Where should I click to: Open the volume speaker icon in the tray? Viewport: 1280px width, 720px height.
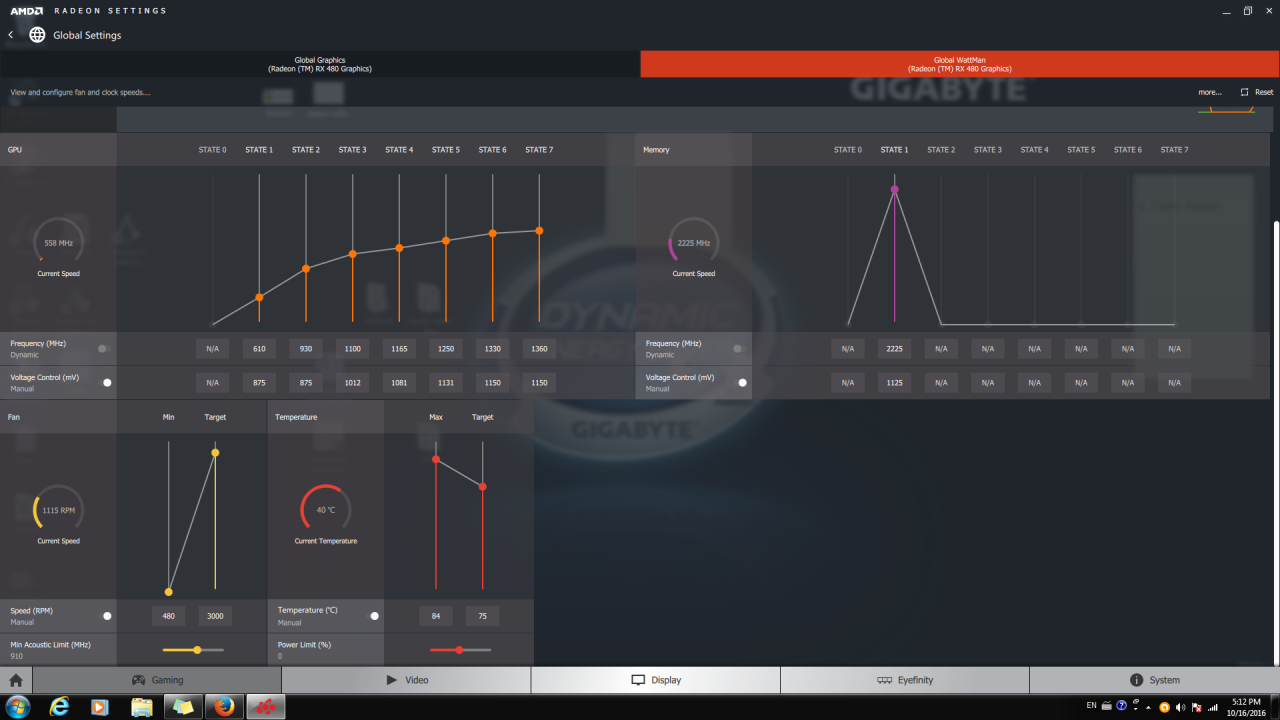tap(1180, 707)
